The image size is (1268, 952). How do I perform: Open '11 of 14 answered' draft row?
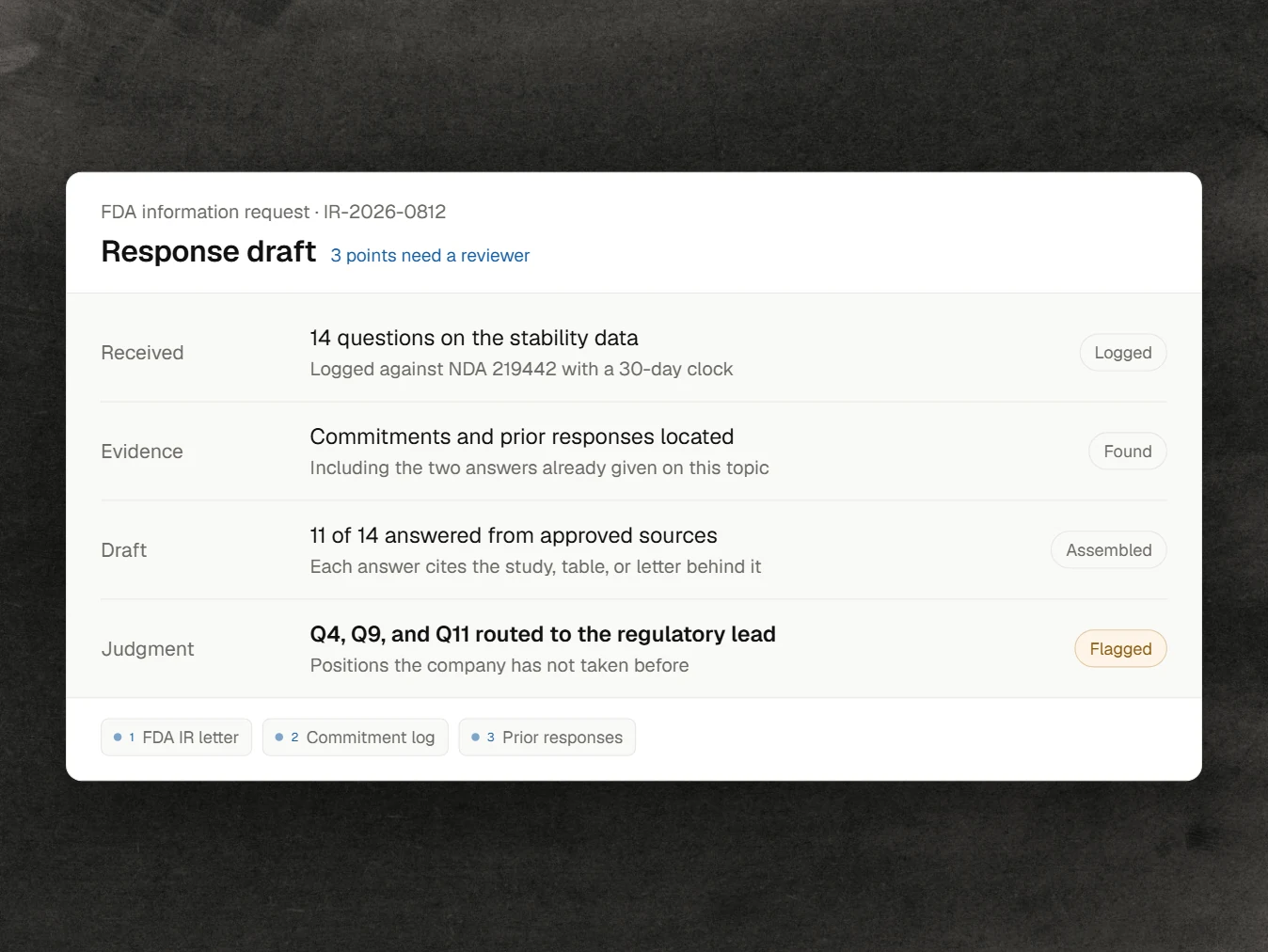click(x=633, y=550)
